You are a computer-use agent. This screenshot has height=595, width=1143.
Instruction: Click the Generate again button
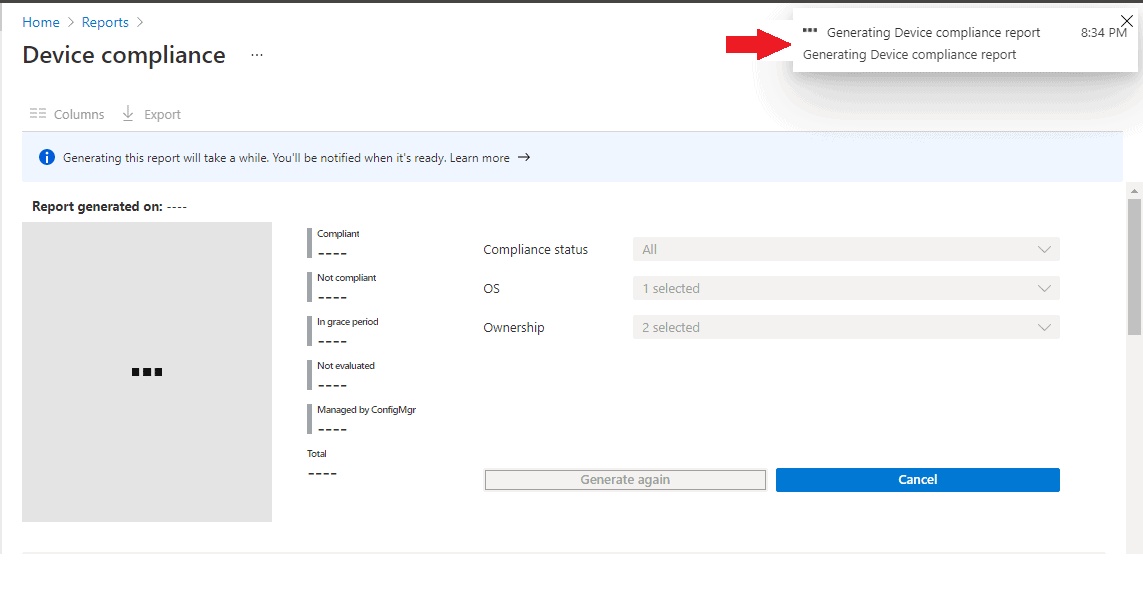pyautogui.click(x=624, y=479)
